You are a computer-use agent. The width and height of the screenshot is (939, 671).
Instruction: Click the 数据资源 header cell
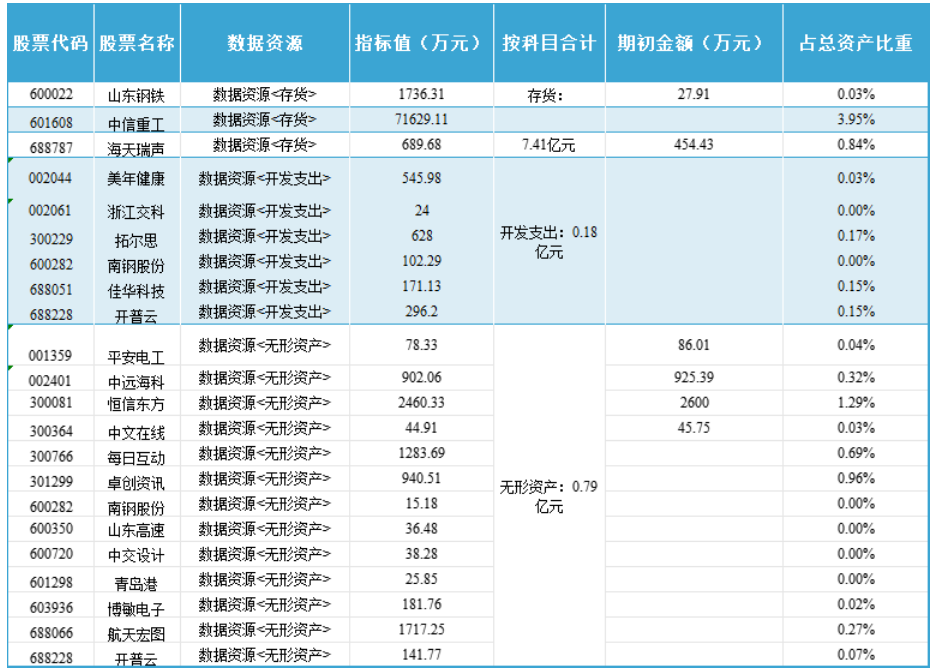click(264, 44)
